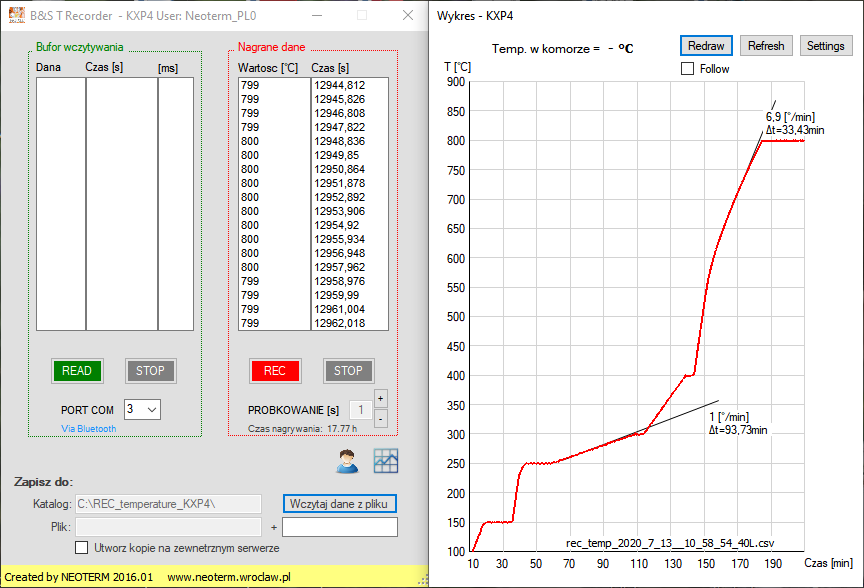This screenshot has width=864, height=588.
Task: Click the '1 [°/min]' slope annotation
Action: click(x=729, y=417)
